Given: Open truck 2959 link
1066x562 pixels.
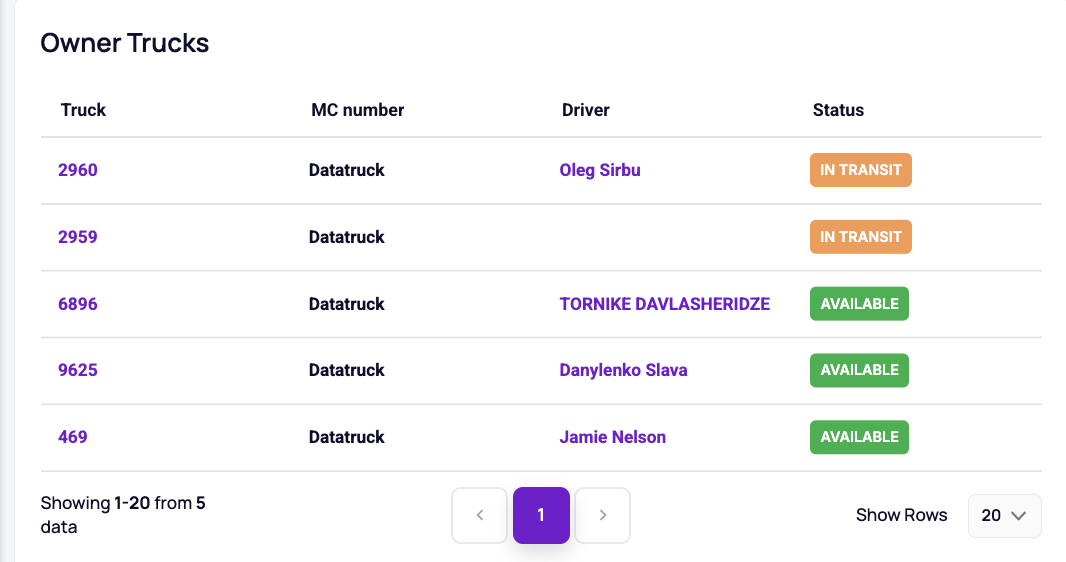Looking at the screenshot, I should point(78,237).
